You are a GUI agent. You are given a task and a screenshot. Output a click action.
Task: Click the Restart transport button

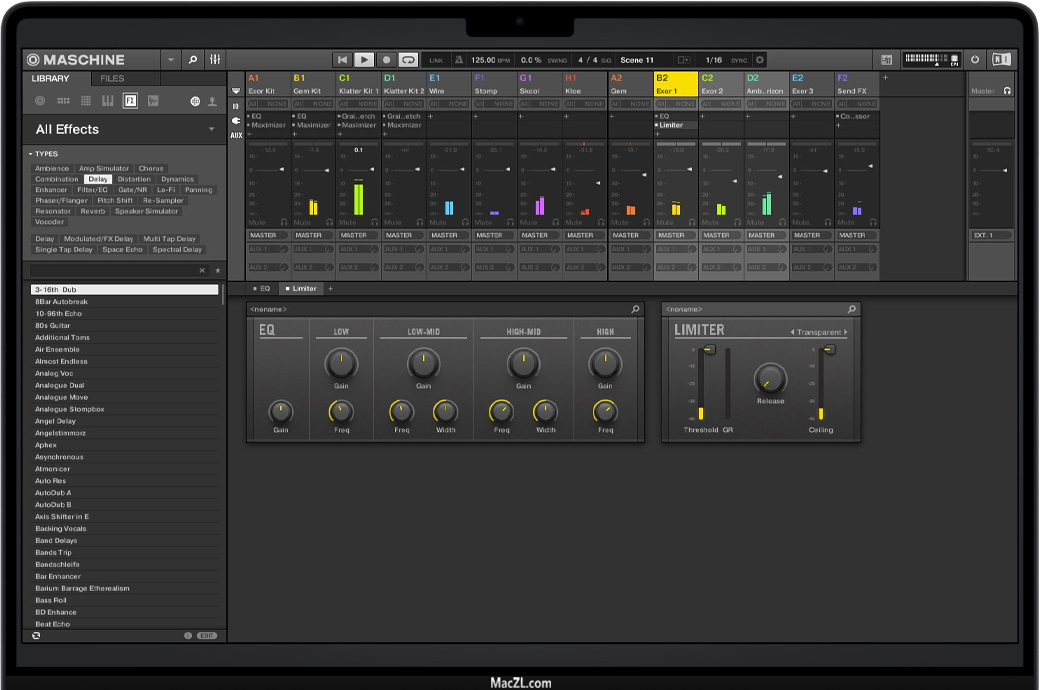342,60
